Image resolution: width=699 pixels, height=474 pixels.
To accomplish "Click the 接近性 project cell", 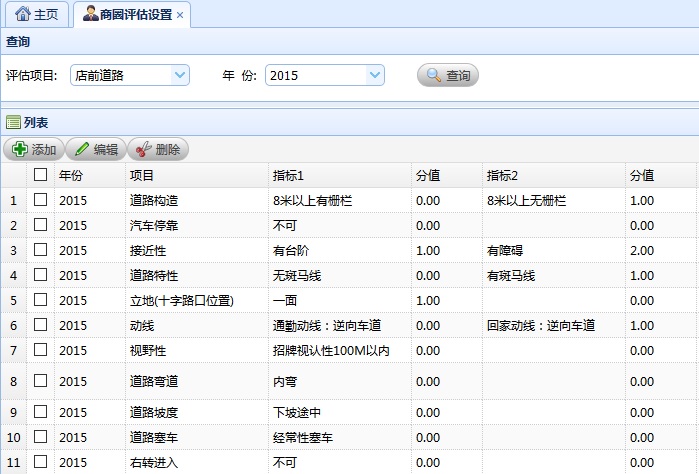I will 197,250.
